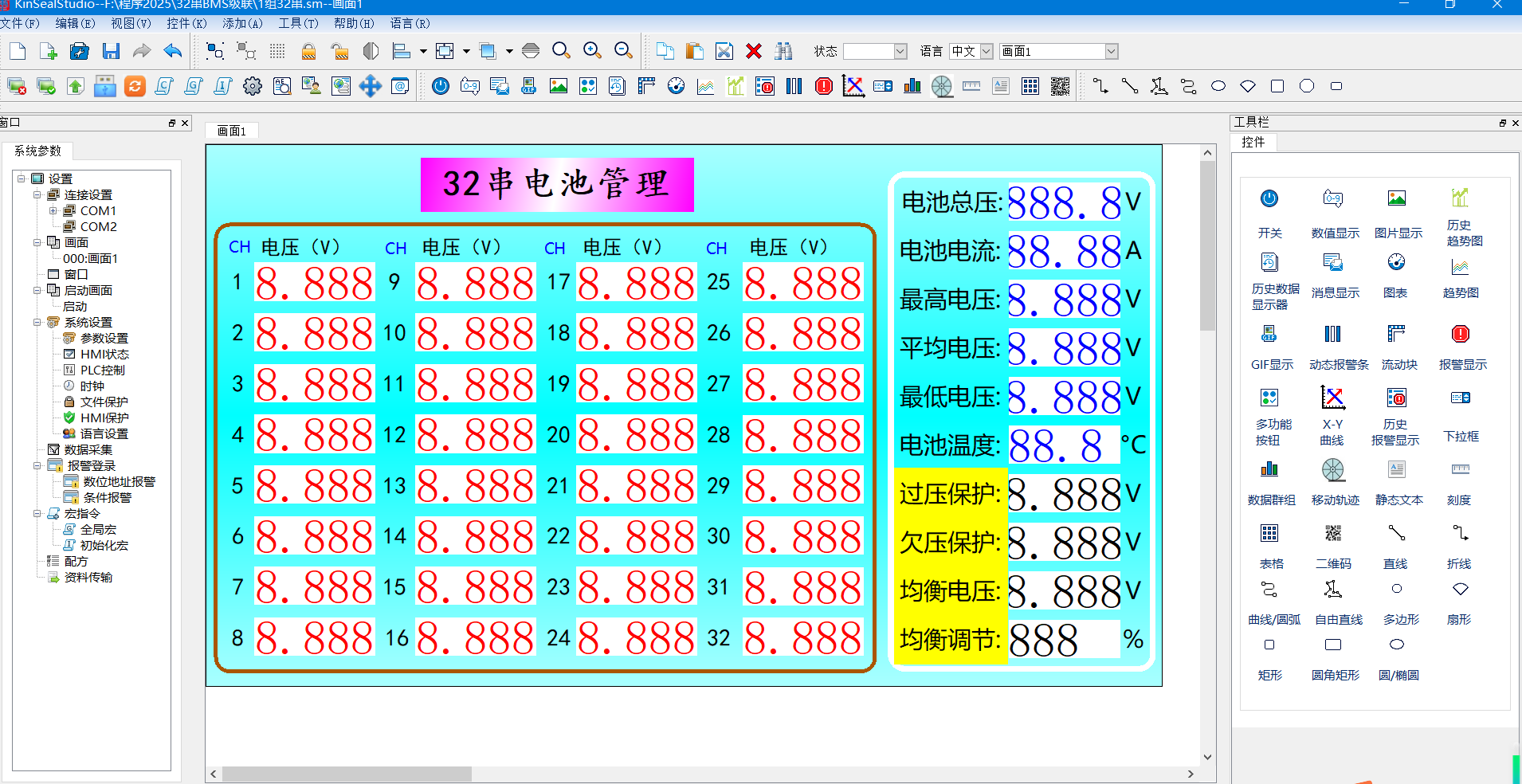Open the 帮助(H) menu
The height and width of the screenshot is (784, 1522).
[354, 23]
